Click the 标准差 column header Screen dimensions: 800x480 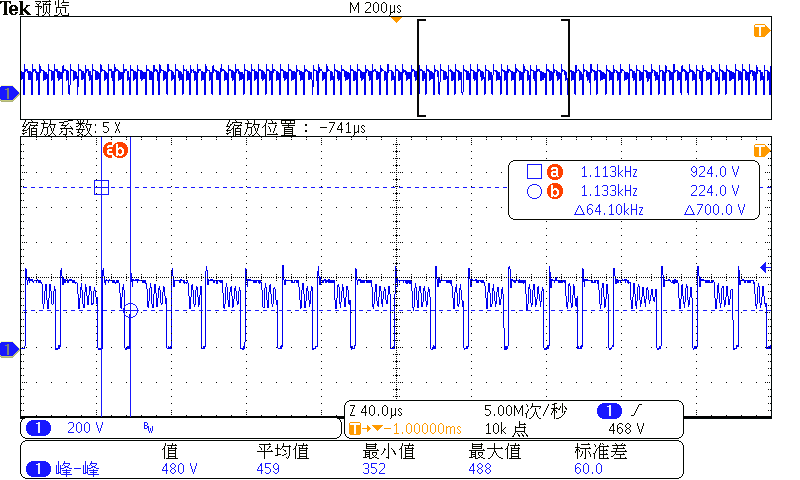click(601, 451)
